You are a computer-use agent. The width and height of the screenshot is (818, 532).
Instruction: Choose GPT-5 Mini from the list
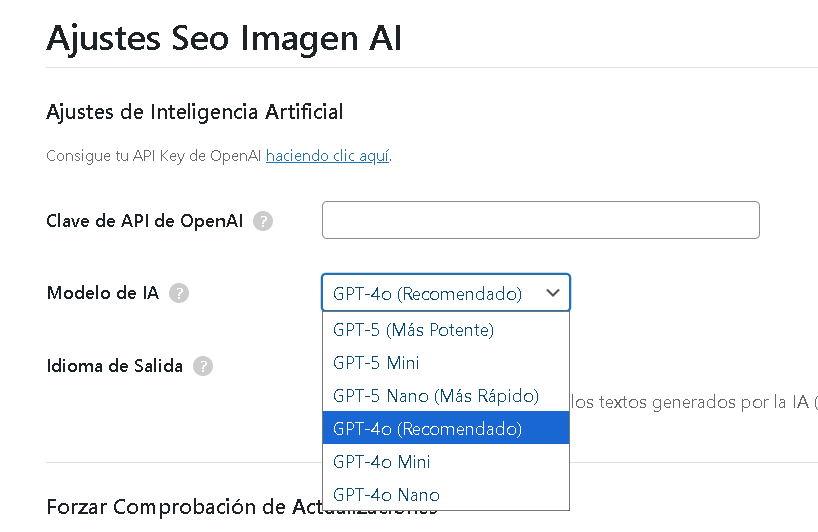376,362
